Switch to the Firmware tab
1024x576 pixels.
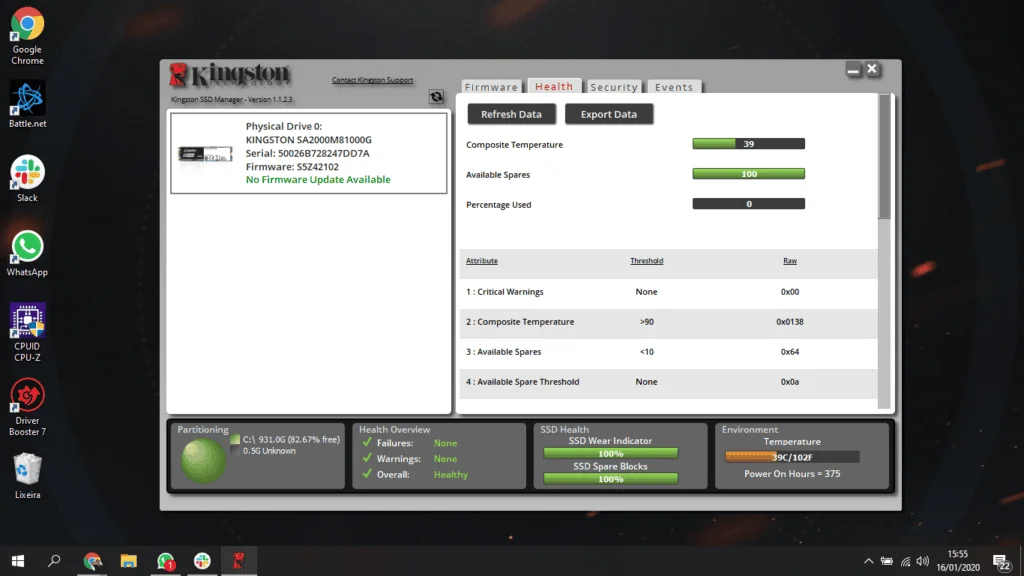(491, 87)
